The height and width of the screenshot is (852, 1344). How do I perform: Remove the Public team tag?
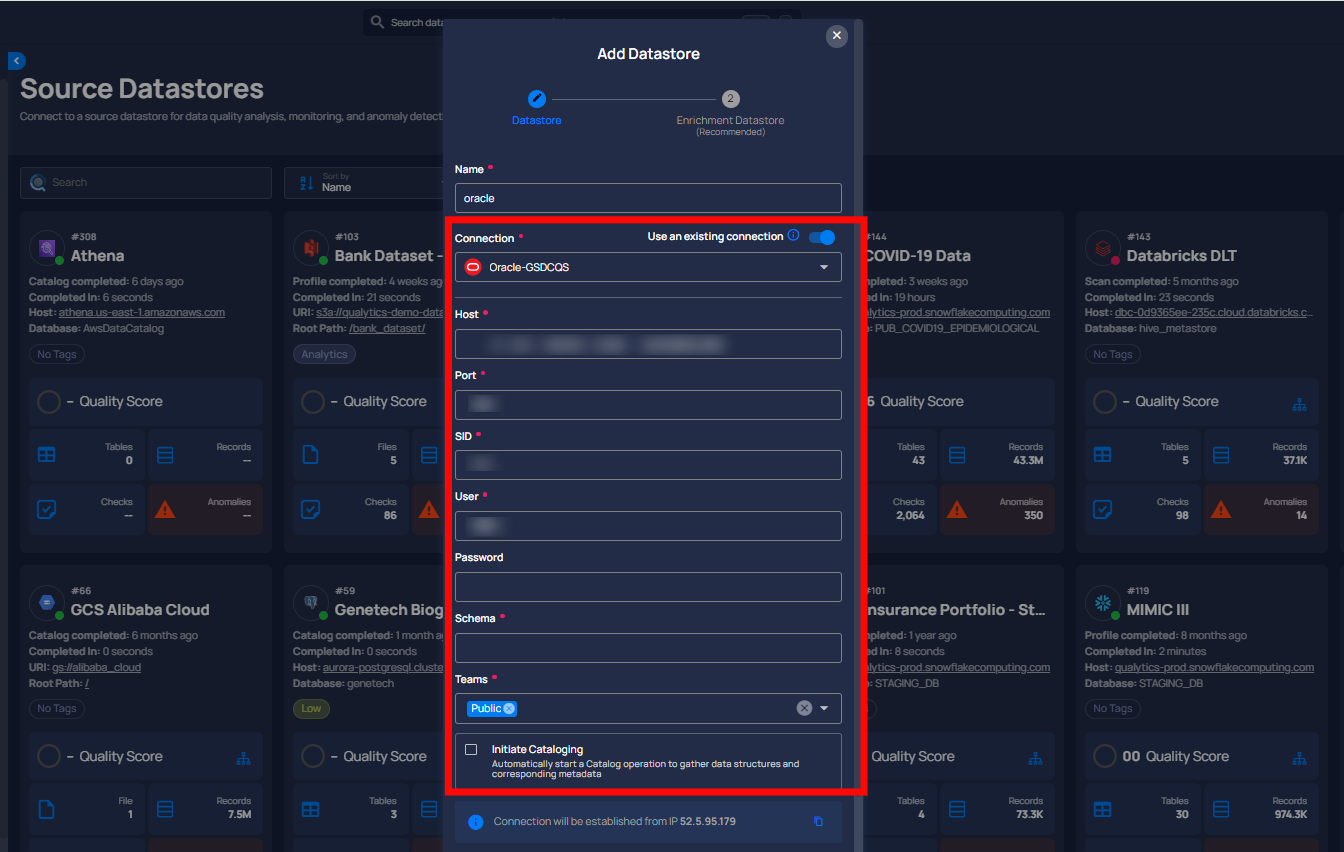[x=510, y=708]
